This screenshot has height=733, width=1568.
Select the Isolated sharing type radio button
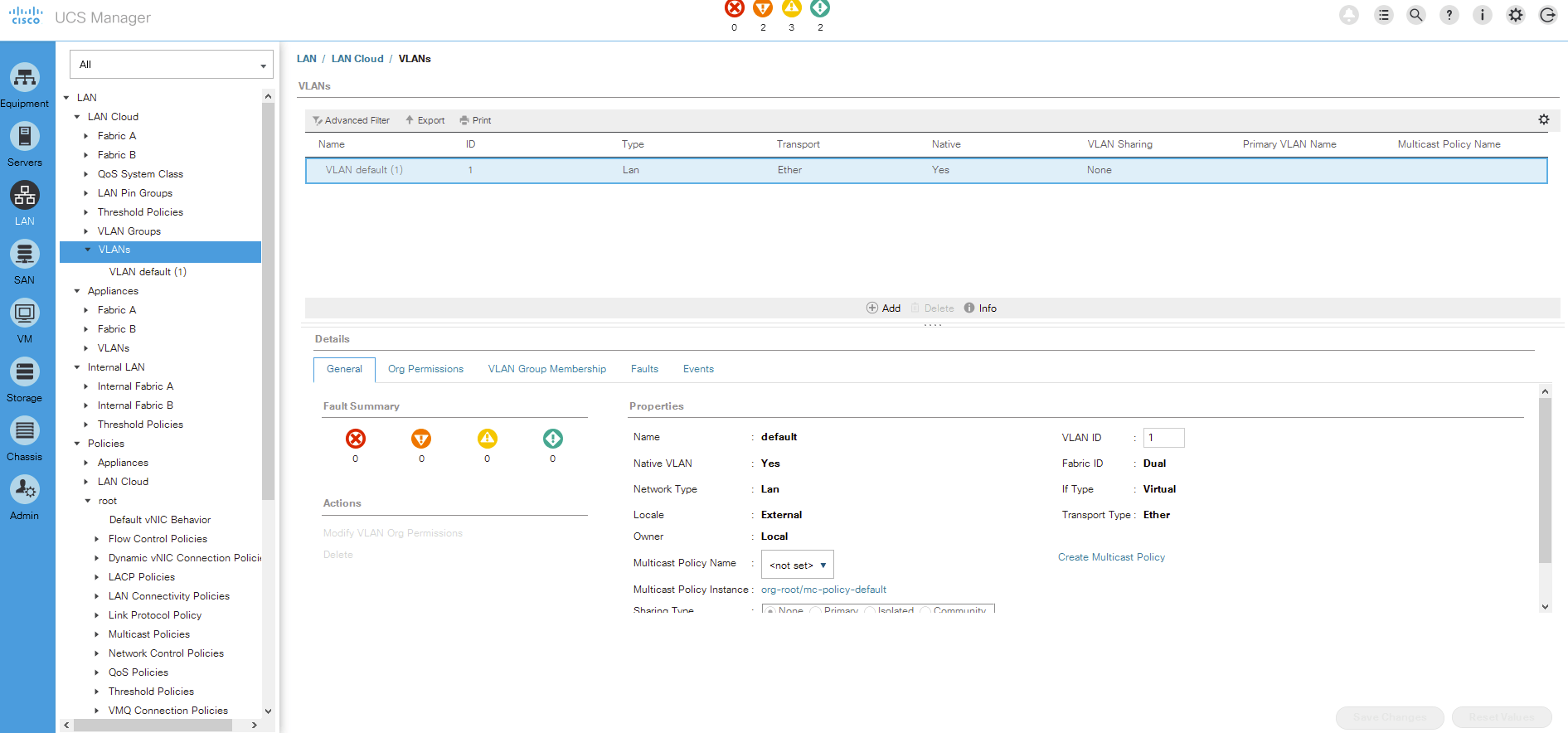(x=870, y=611)
